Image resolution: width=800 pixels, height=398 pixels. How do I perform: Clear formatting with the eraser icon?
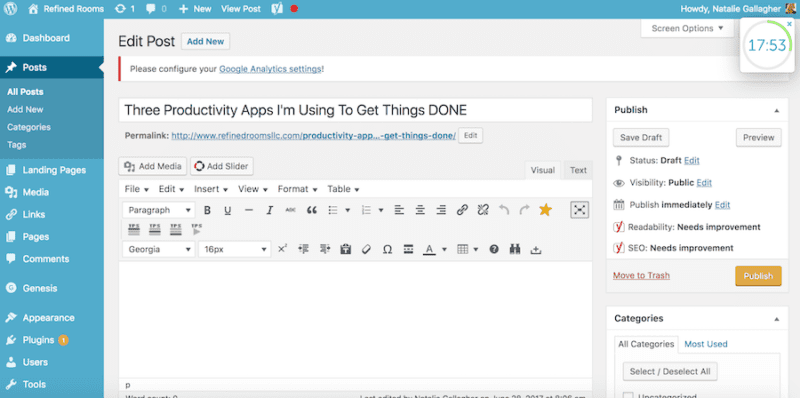point(366,249)
